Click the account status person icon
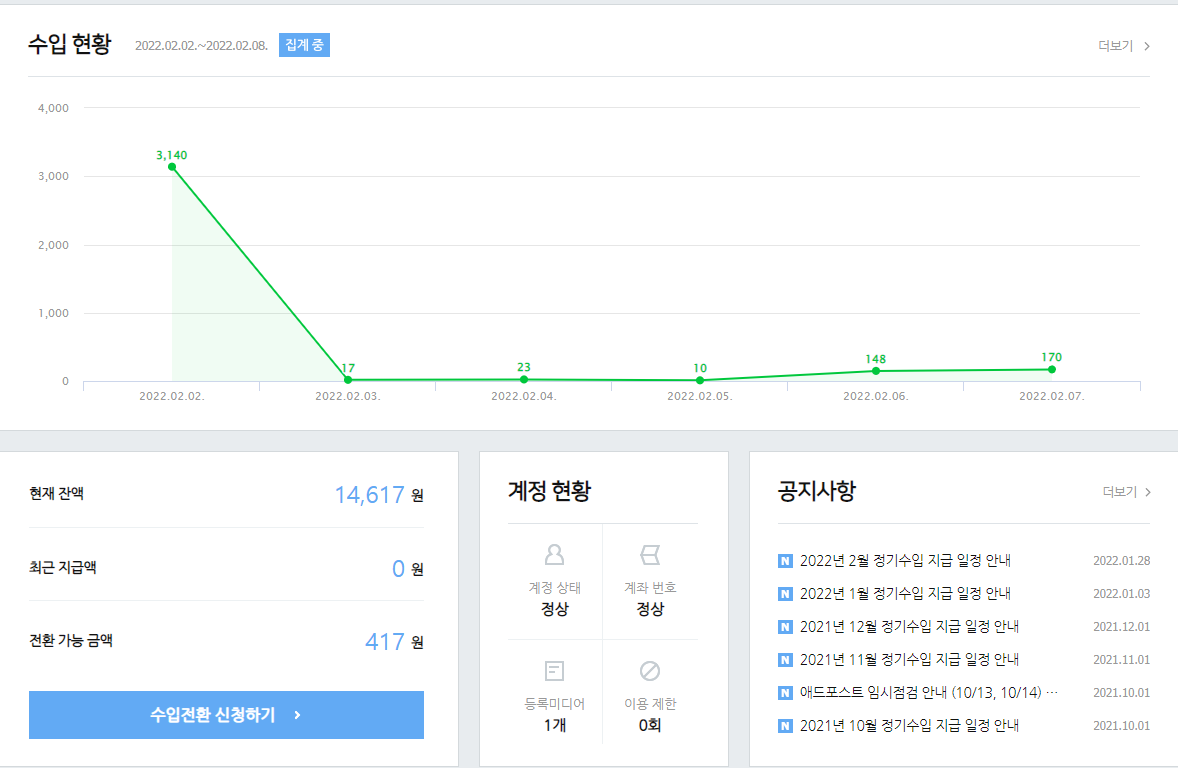 click(554, 555)
